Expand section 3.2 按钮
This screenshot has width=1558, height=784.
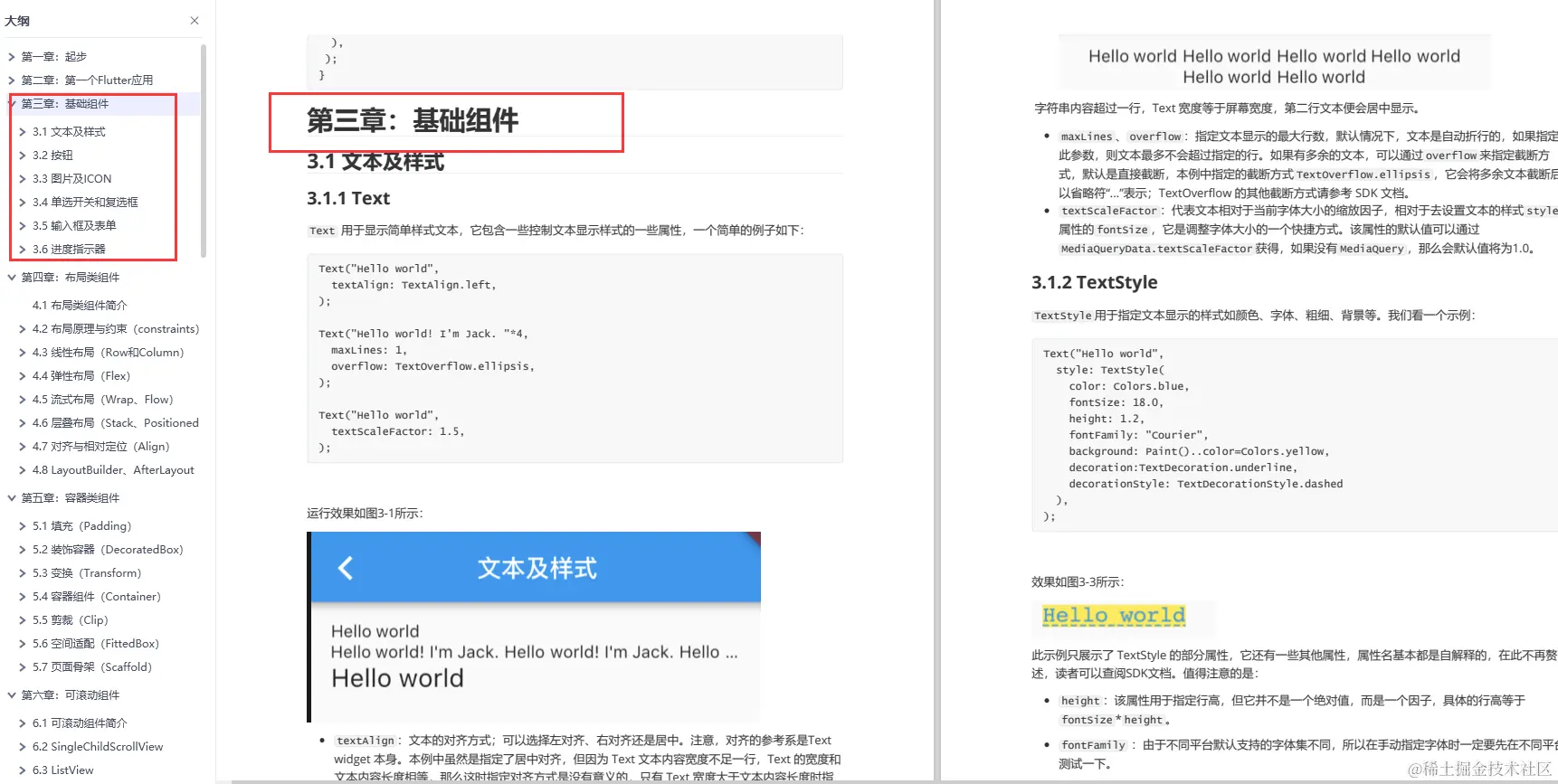pyautogui.click(x=23, y=155)
